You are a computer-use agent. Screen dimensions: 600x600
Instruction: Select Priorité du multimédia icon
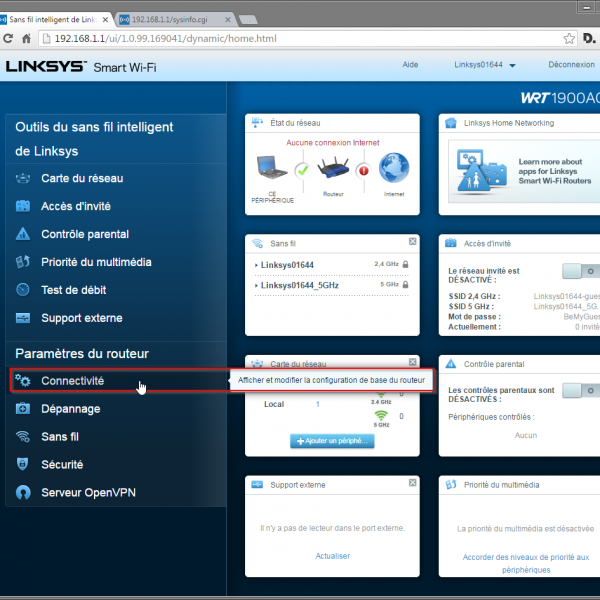(23, 263)
